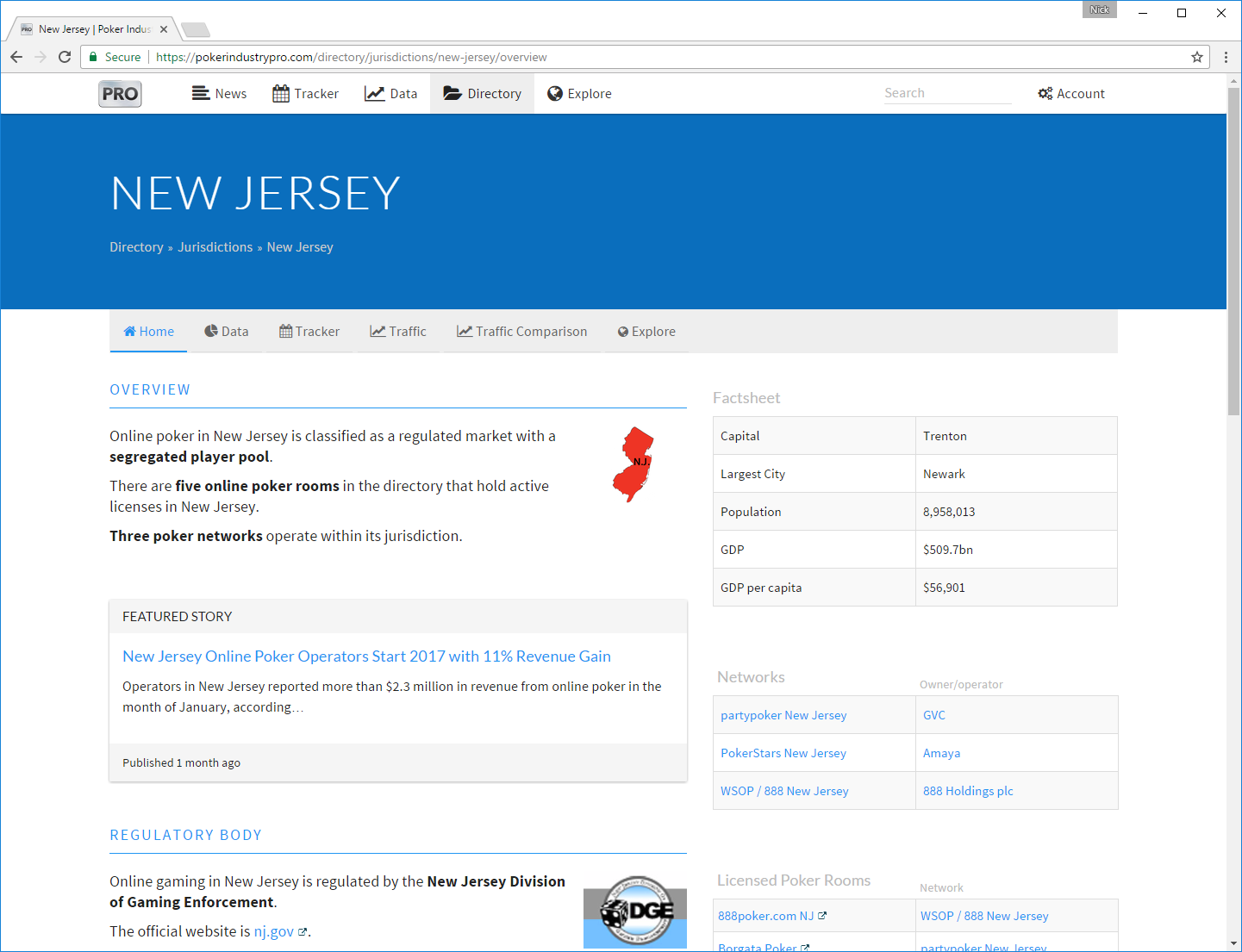This screenshot has width=1242, height=952.
Task: Open partypoker New Jersey network link
Action: pos(783,715)
